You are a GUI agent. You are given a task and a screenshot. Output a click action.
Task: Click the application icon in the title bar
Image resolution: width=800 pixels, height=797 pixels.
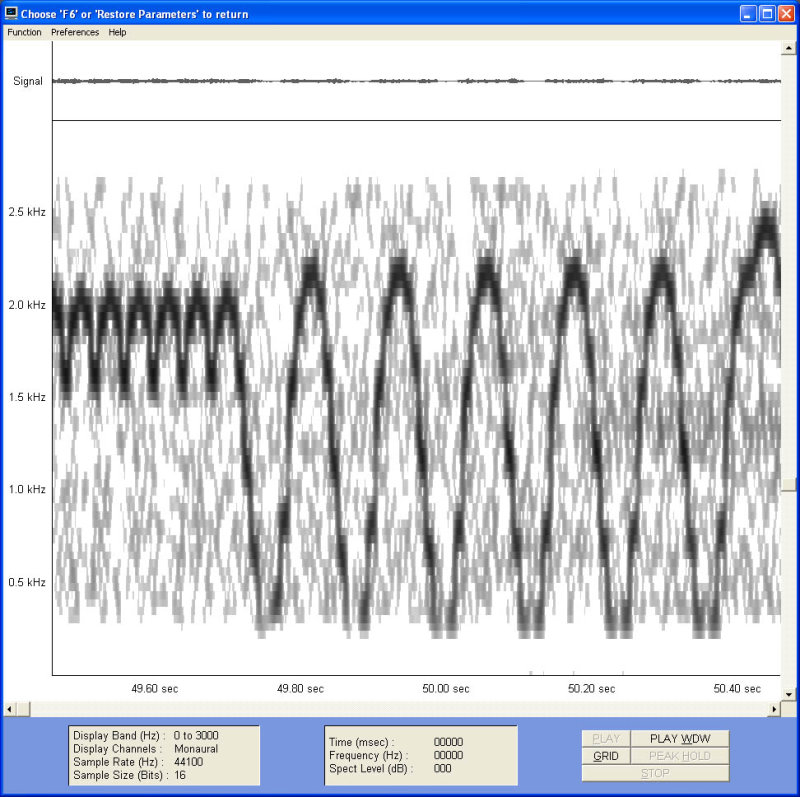tap(11, 13)
